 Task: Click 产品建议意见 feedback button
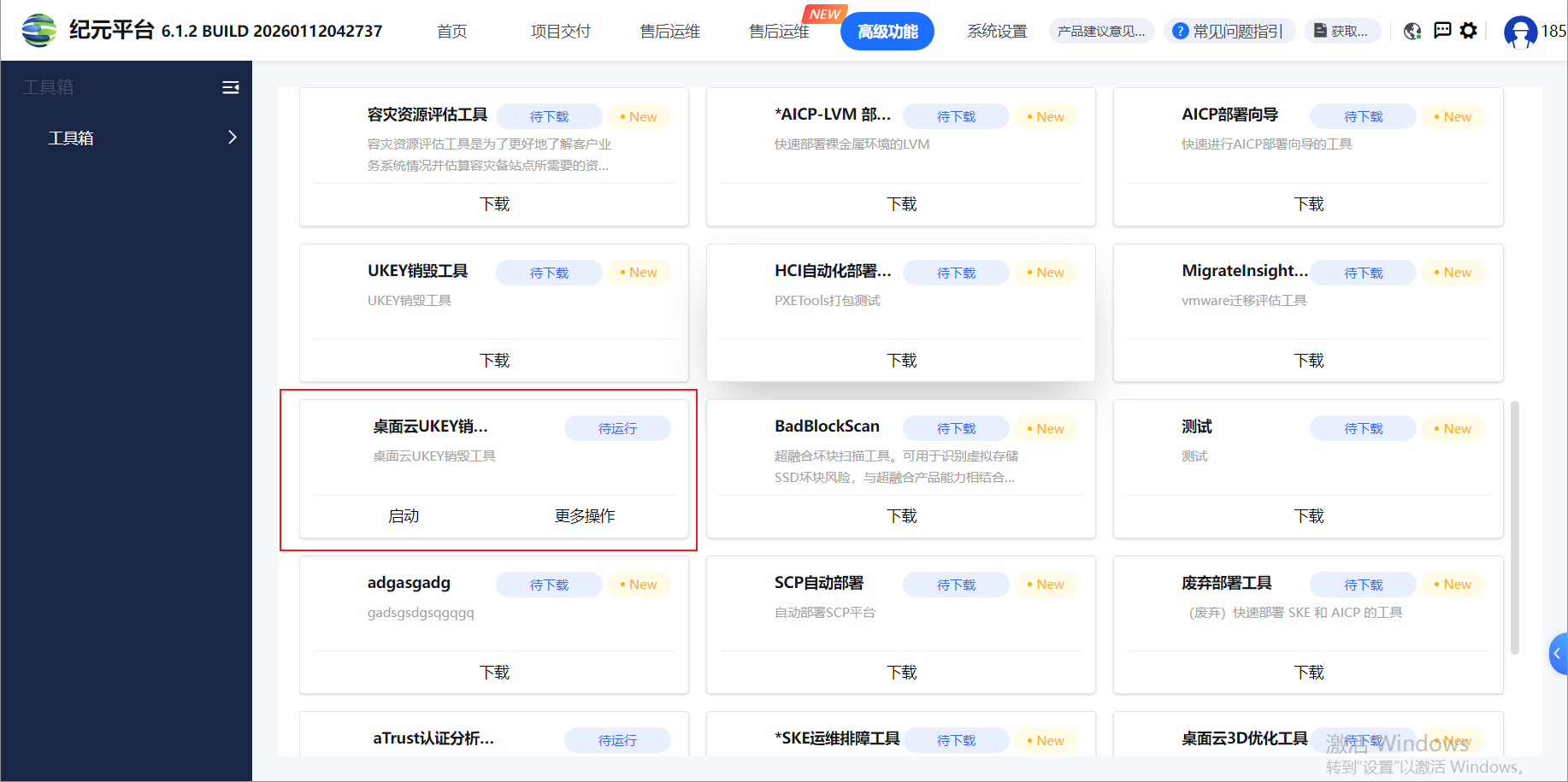(x=1101, y=32)
